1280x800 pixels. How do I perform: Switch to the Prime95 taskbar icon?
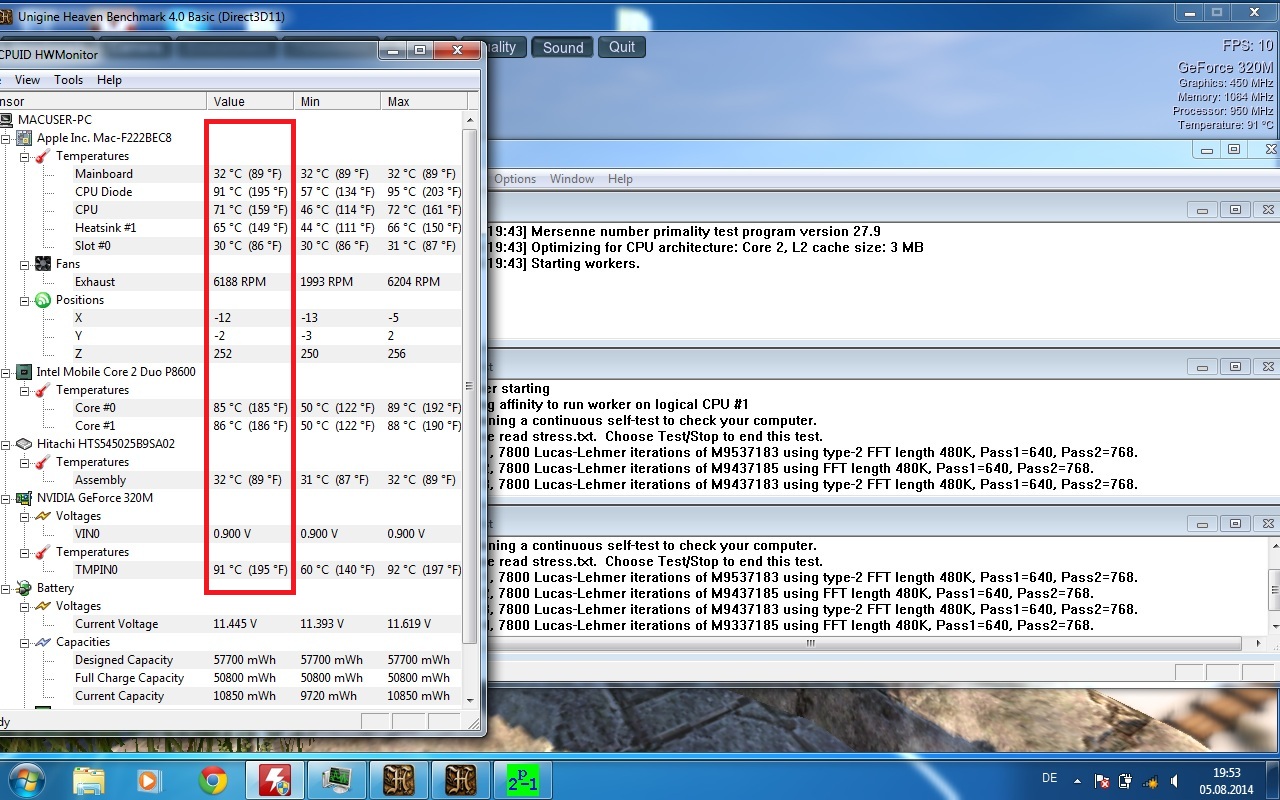[522, 780]
